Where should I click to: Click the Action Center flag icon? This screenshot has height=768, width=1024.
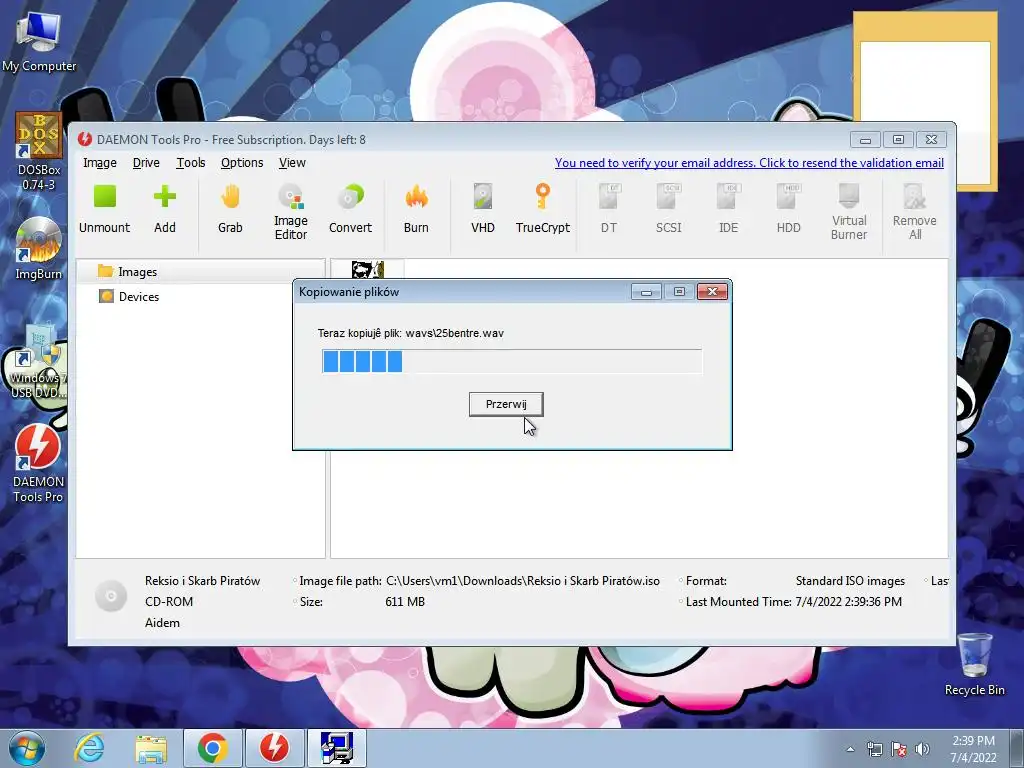pos(899,750)
